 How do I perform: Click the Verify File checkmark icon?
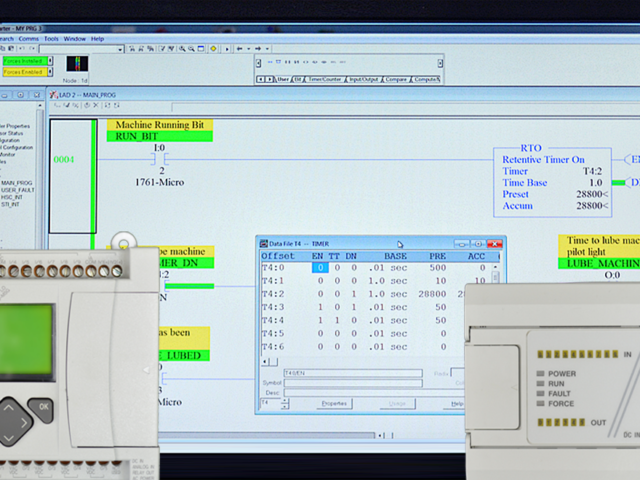pyautogui.click(x=162, y=49)
